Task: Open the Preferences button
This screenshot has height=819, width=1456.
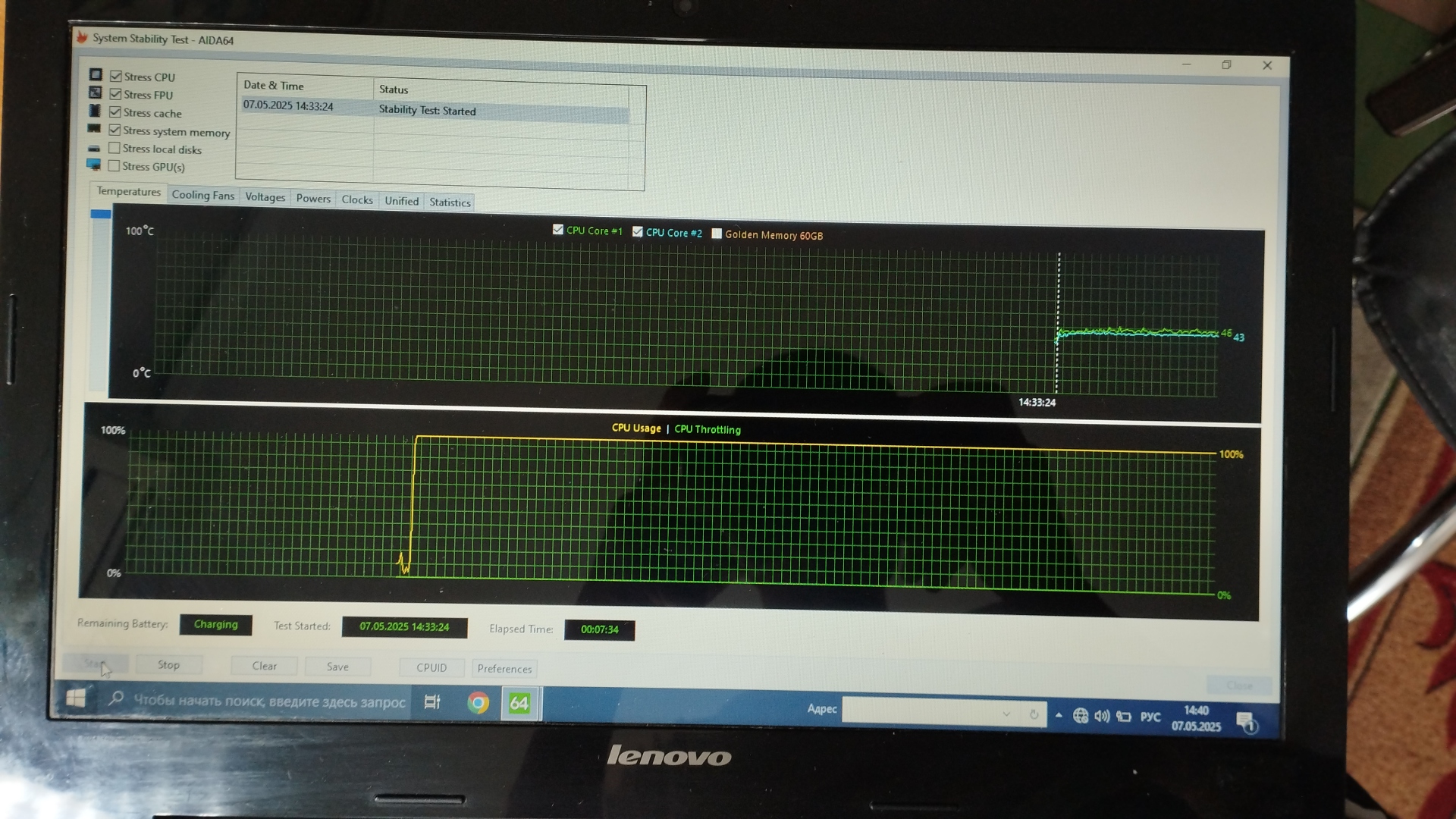Action: pyautogui.click(x=504, y=668)
